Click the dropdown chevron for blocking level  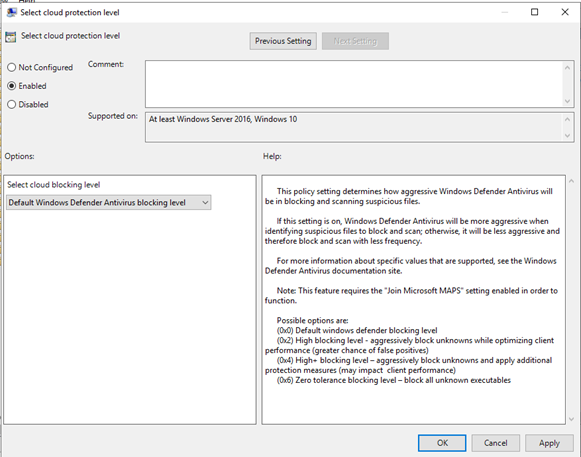pyautogui.click(x=205, y=203)
